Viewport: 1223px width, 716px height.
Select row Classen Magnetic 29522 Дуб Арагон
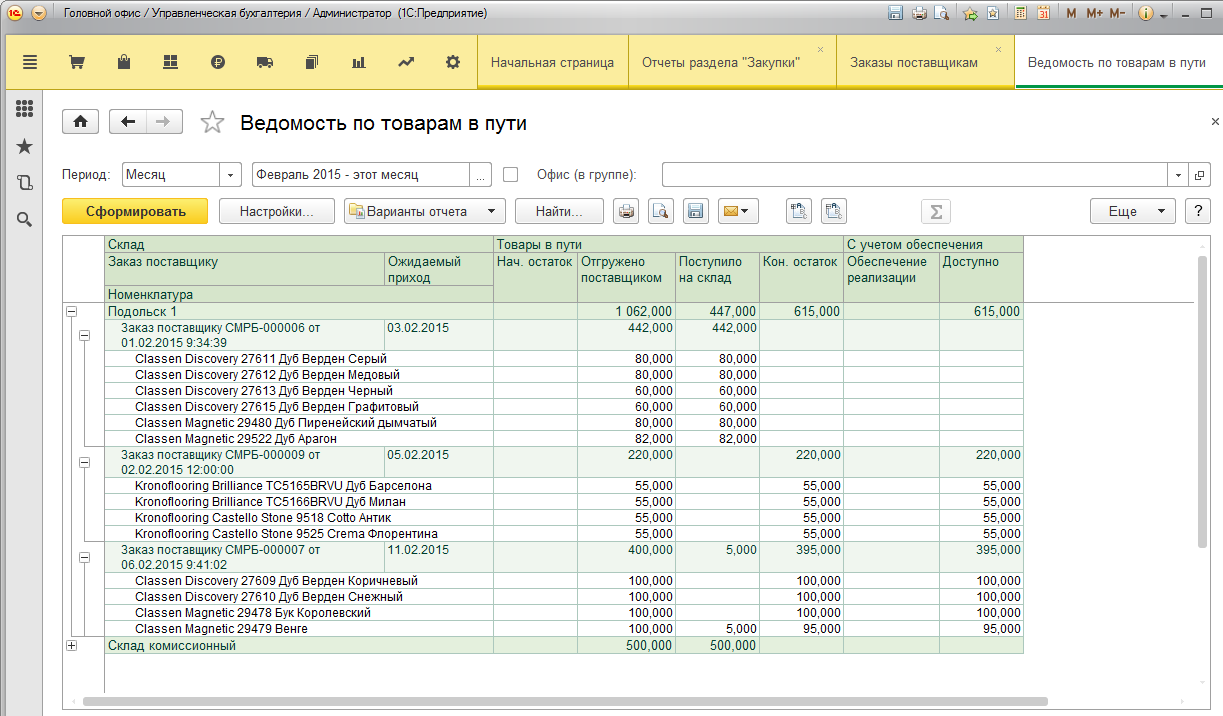tap(564, 439)
